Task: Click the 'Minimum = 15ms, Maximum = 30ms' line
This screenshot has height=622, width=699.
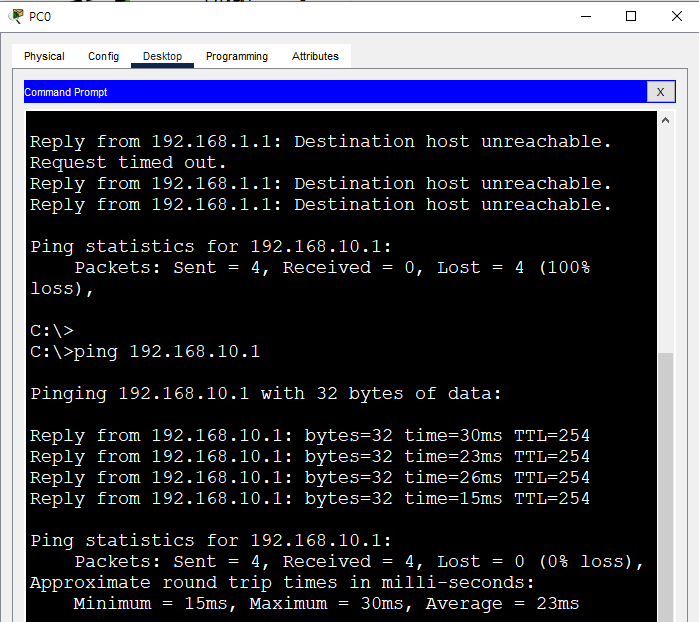Action: (x=326, y=604)
